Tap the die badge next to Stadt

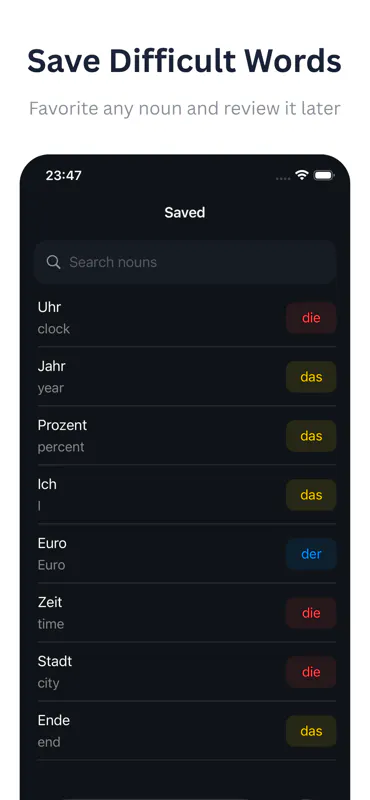(x=311, y=672)
